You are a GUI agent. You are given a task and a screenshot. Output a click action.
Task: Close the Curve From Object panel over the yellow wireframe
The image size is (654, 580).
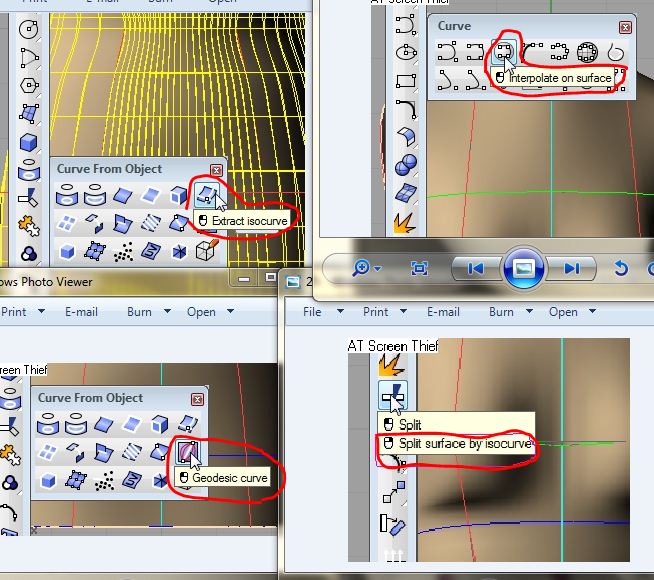point(216,170)
